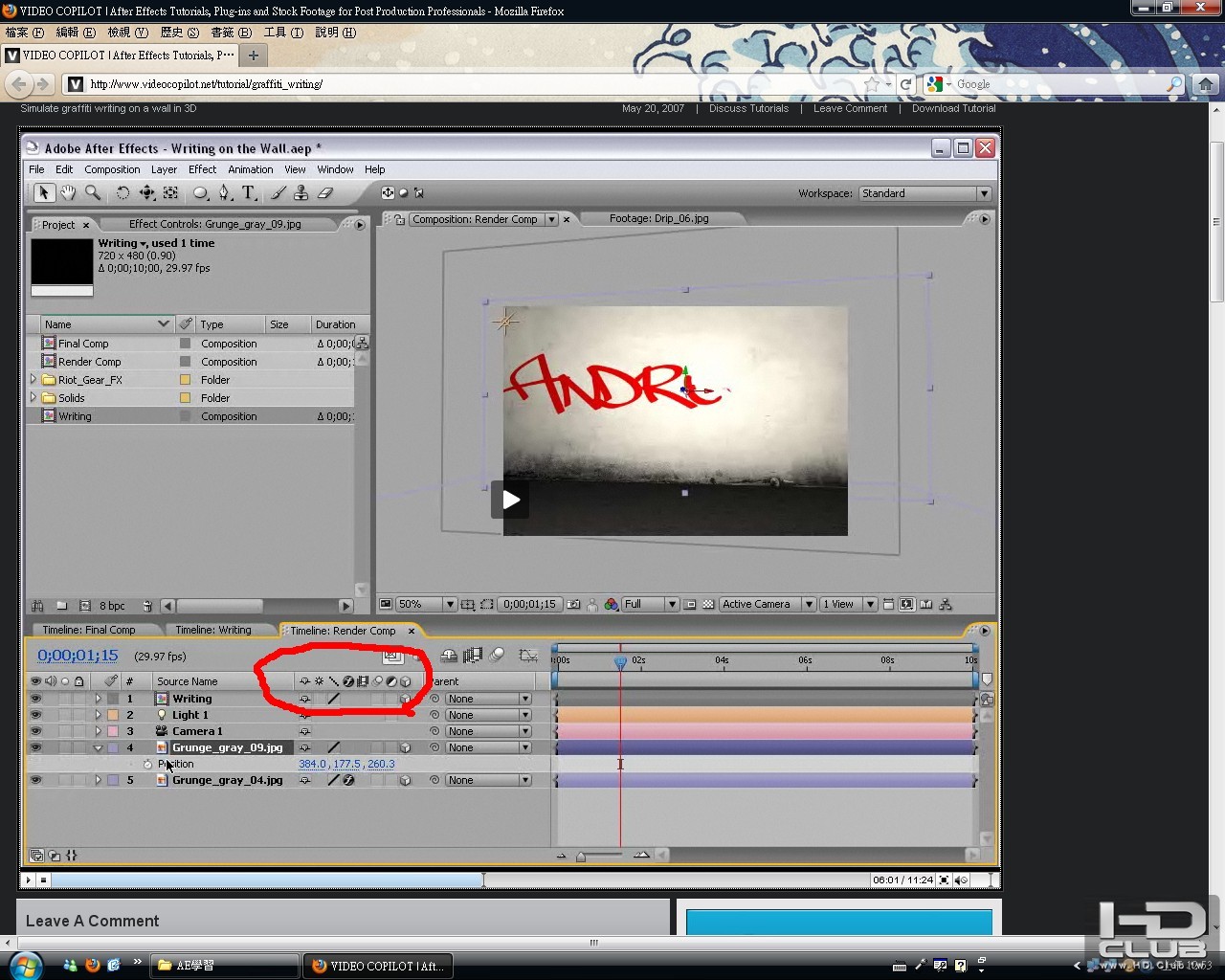Expand the Riot_Gear_FX folder
The image size is (1225, 980).
[x=33, y=380]
